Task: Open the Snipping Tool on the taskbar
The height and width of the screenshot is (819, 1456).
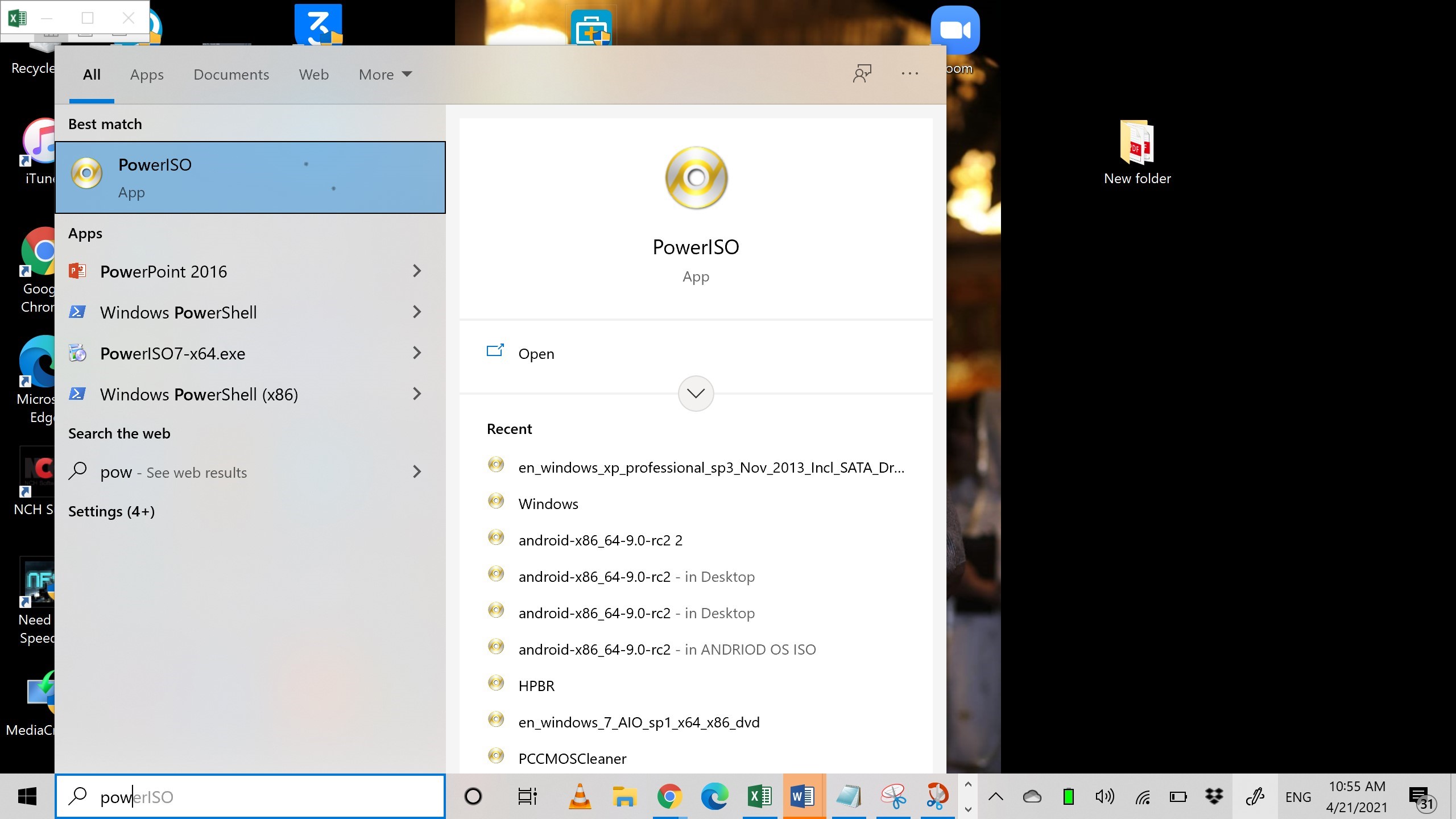Action: click(x=894, y=796)
